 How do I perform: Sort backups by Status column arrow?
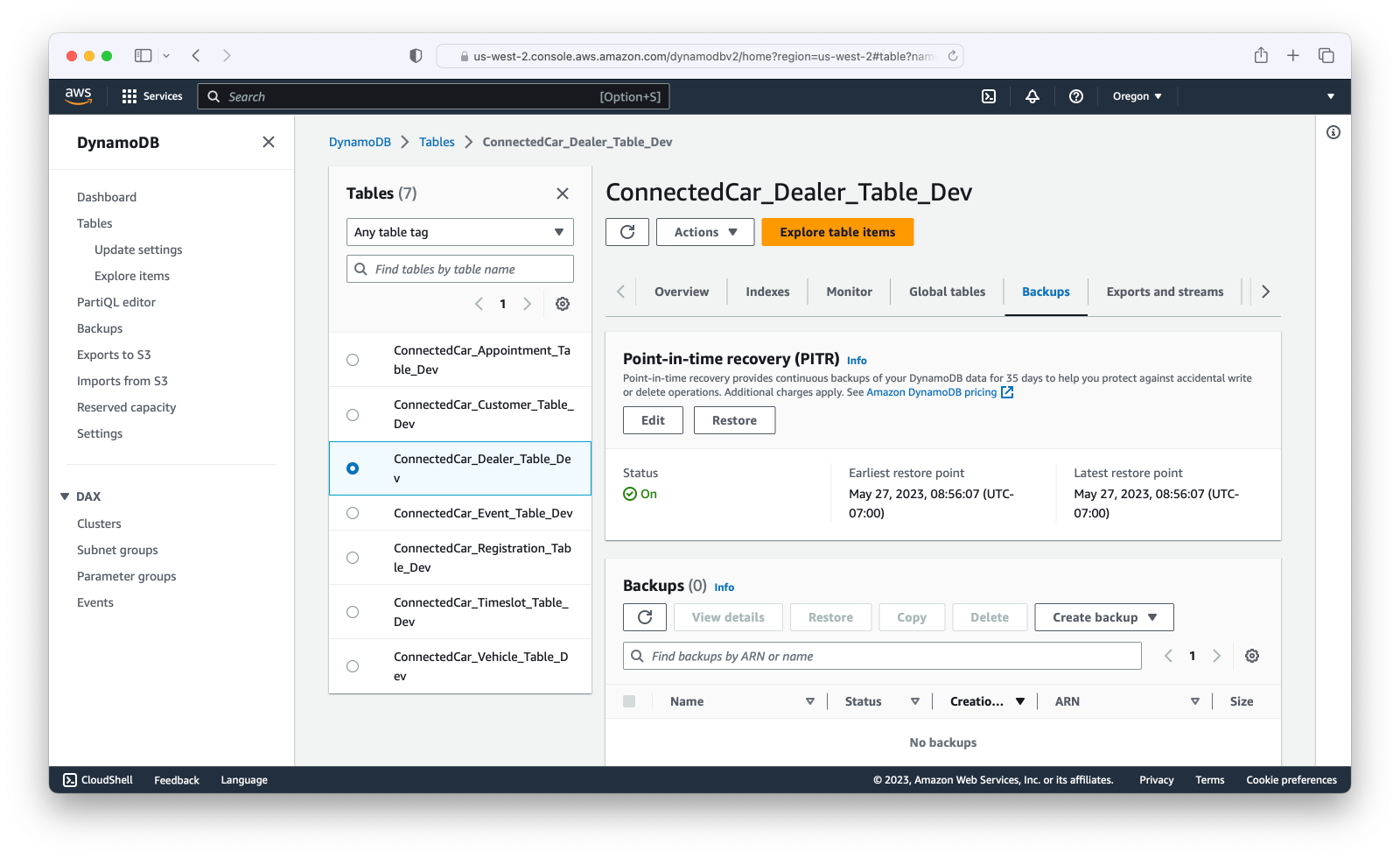click(915, 701)
